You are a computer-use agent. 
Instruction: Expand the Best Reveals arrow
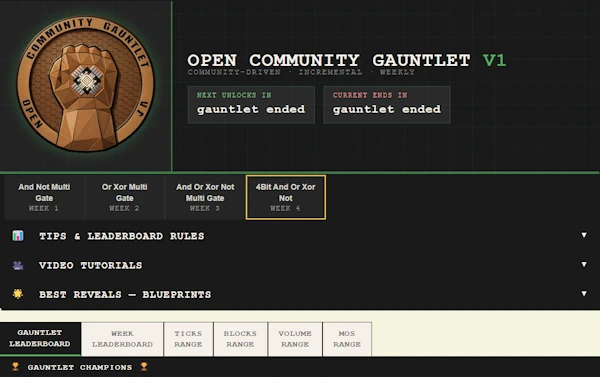(584, 294)
